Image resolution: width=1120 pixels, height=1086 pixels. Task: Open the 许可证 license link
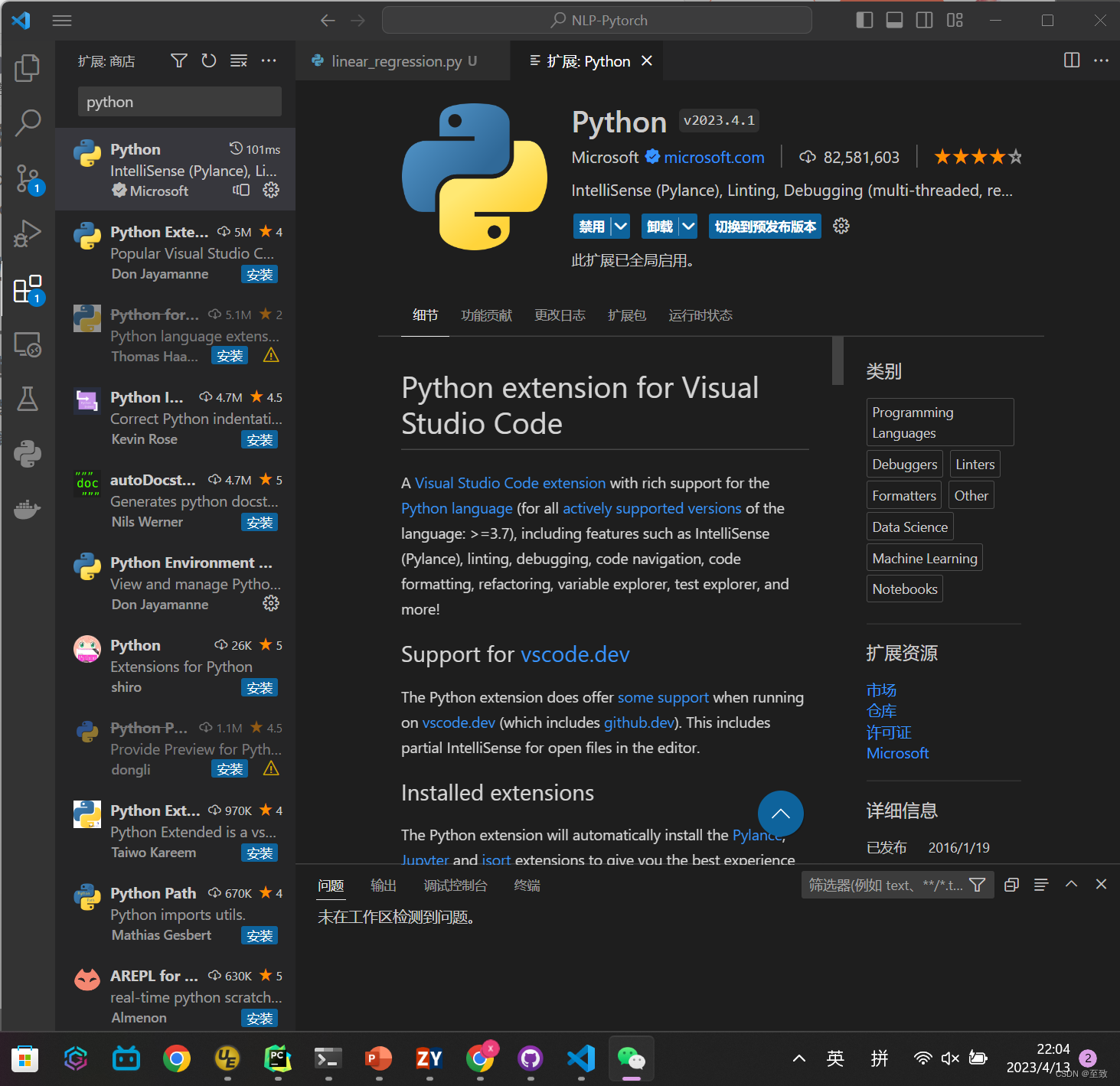click(x=889, y=732)
